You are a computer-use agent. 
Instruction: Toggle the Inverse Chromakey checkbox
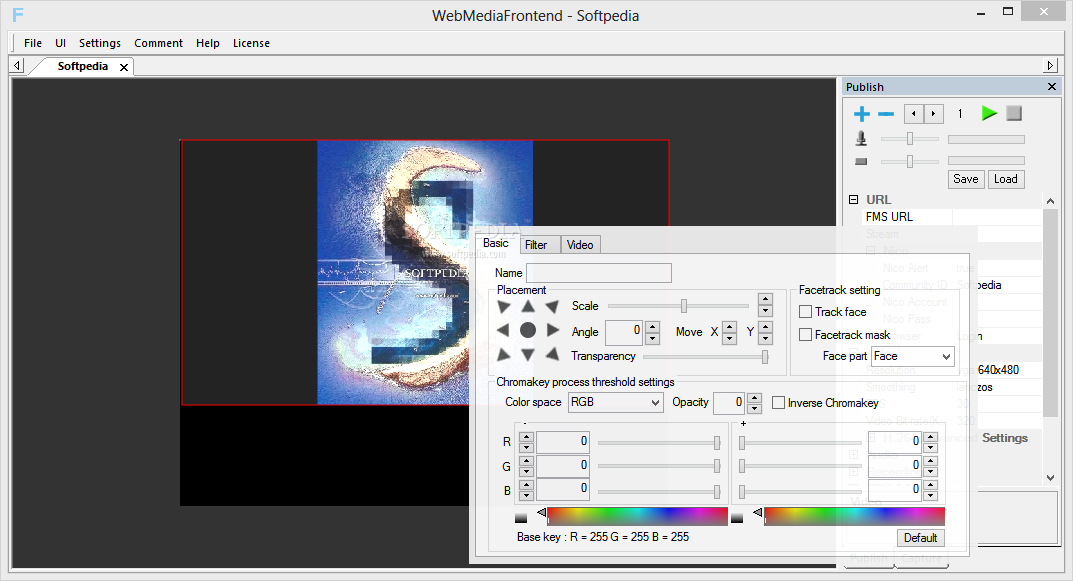tap(778, 402)
